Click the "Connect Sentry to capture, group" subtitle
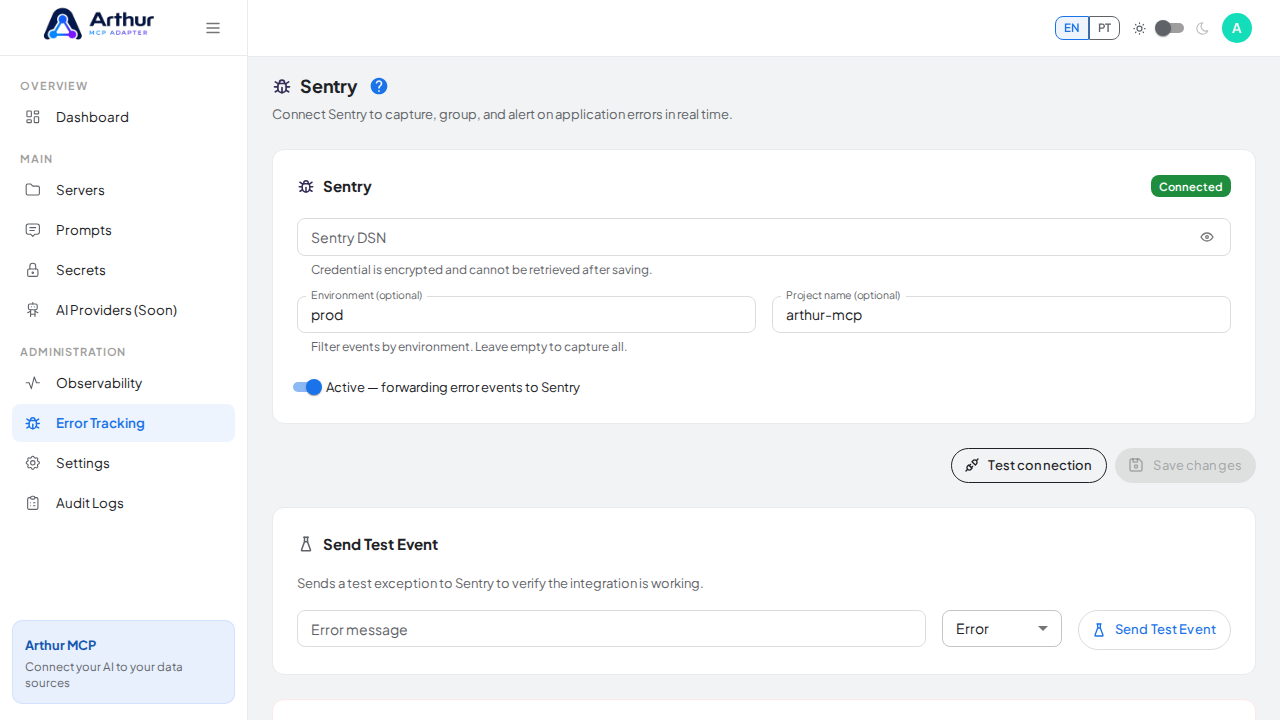Viewport: 1280px width, 720px height. [x=502, y=115]
